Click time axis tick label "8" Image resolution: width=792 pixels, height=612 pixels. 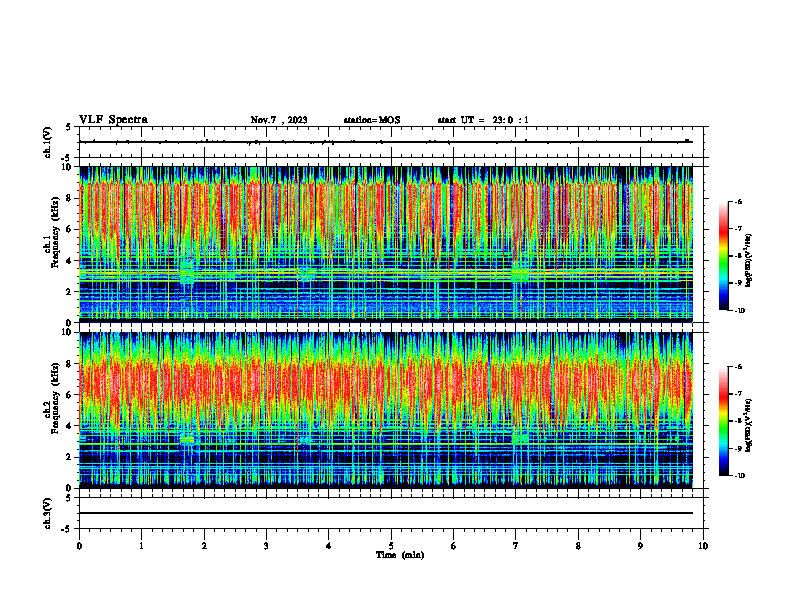[578, 546]
